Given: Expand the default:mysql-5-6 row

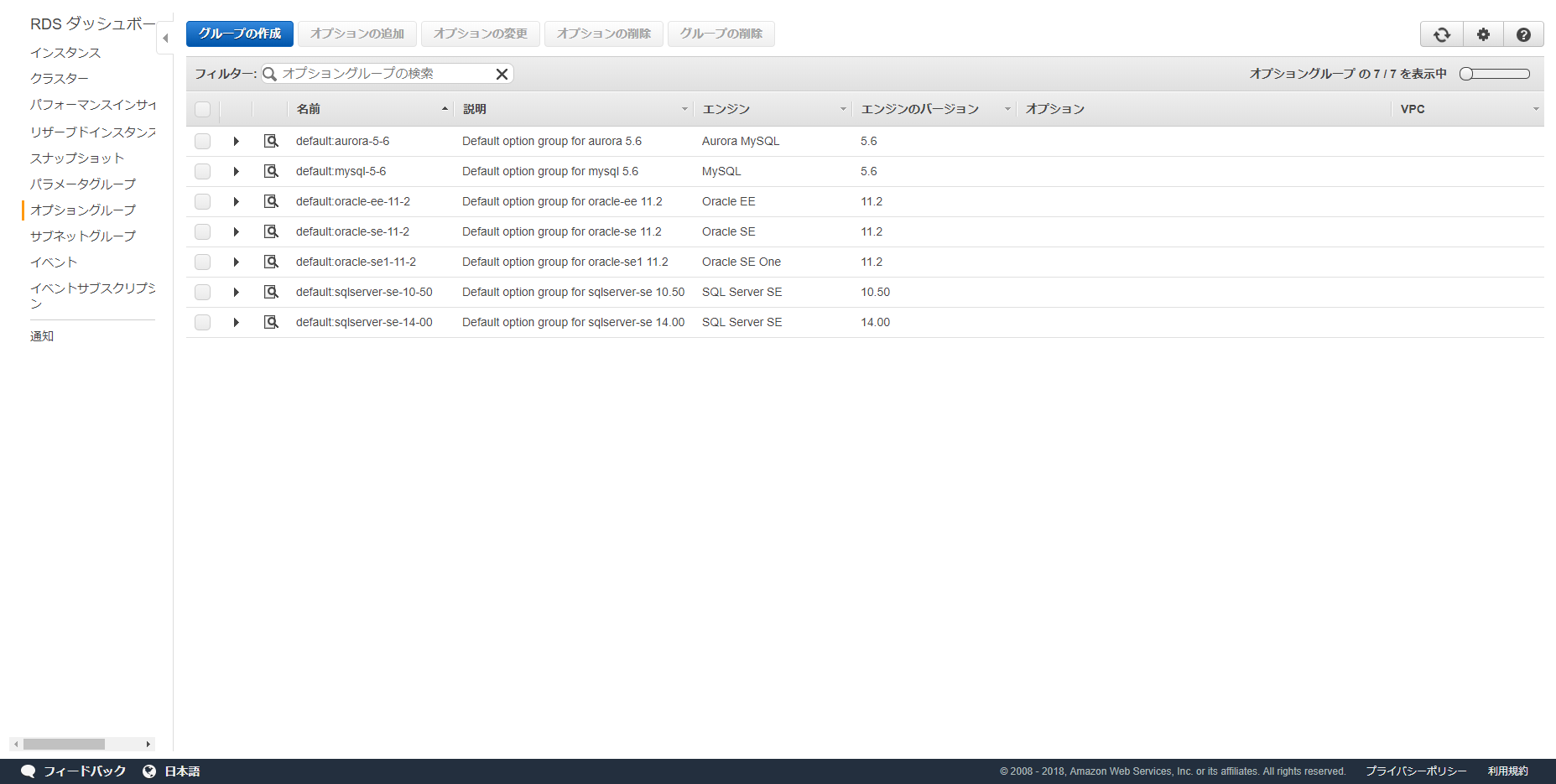Looking at the screenshot, I should 237,171.
